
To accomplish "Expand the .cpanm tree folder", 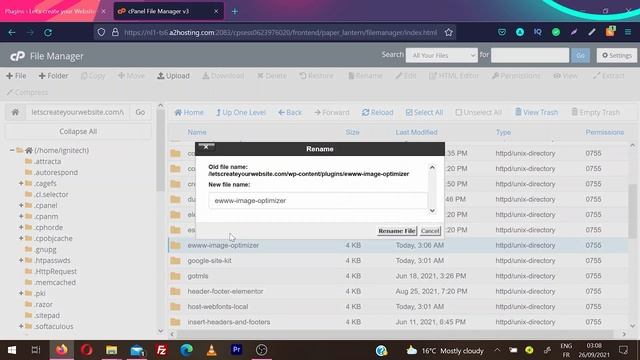I will click(21, 216).
